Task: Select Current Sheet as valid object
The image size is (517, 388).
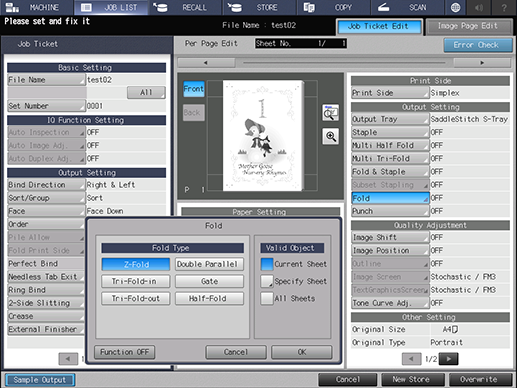Action: (x=267, y=264)
